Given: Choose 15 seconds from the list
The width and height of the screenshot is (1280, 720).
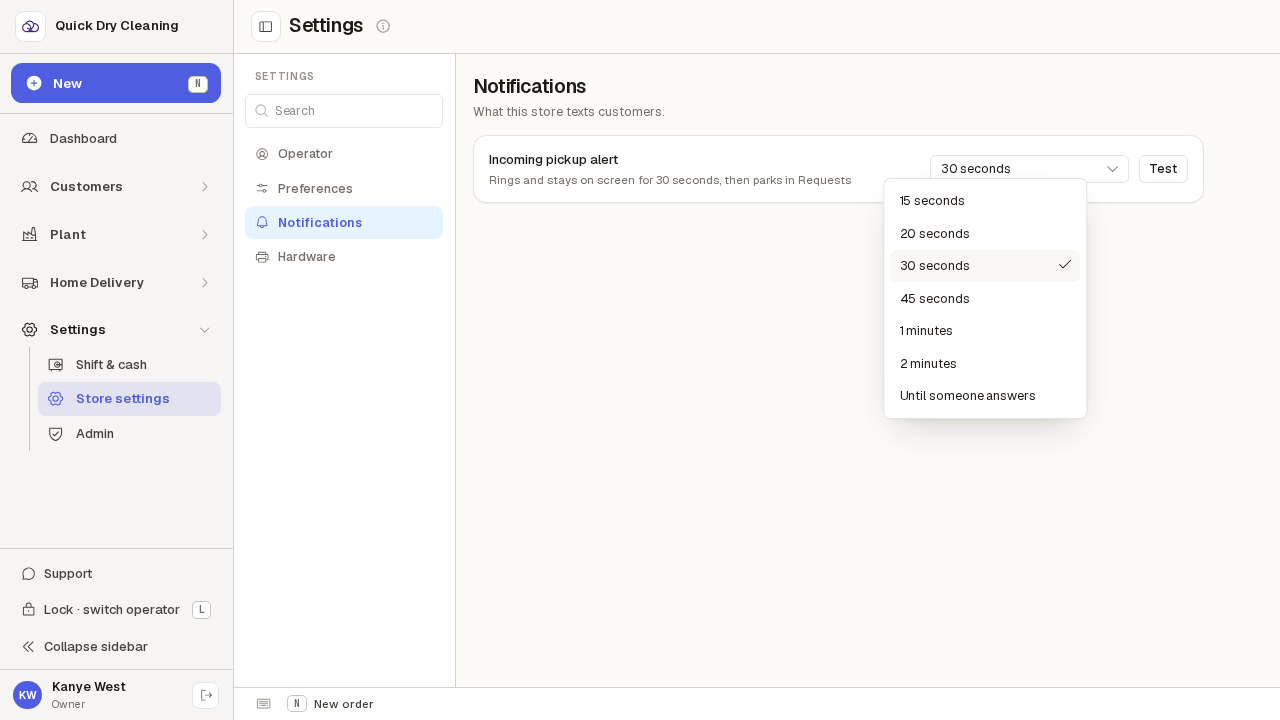Looking at the screenshot, I should pos(985,201).
